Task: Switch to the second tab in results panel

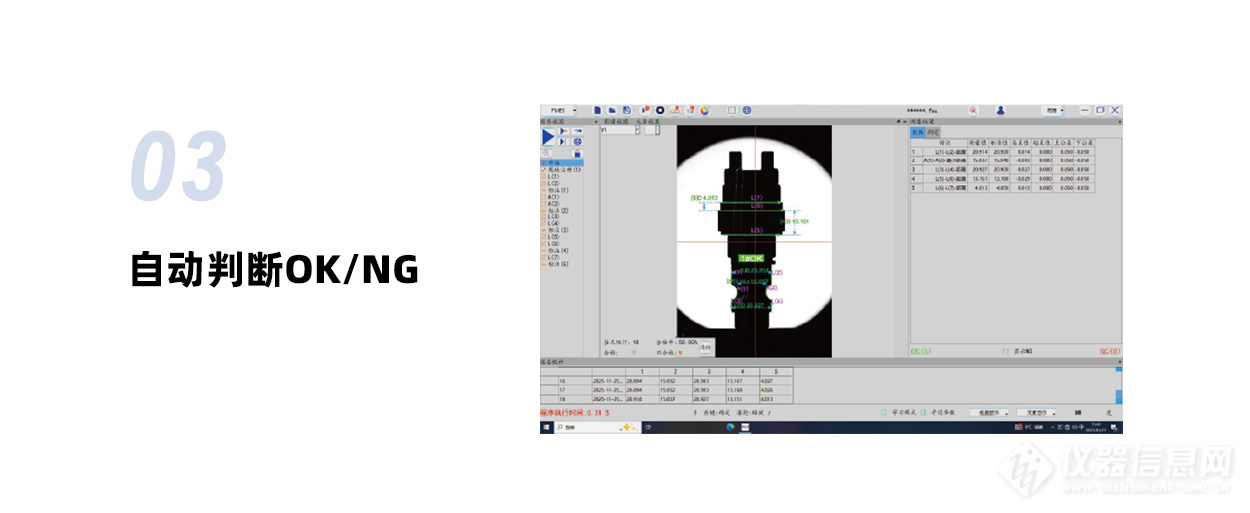Action: pyautogui.click(x=933, y=132)
